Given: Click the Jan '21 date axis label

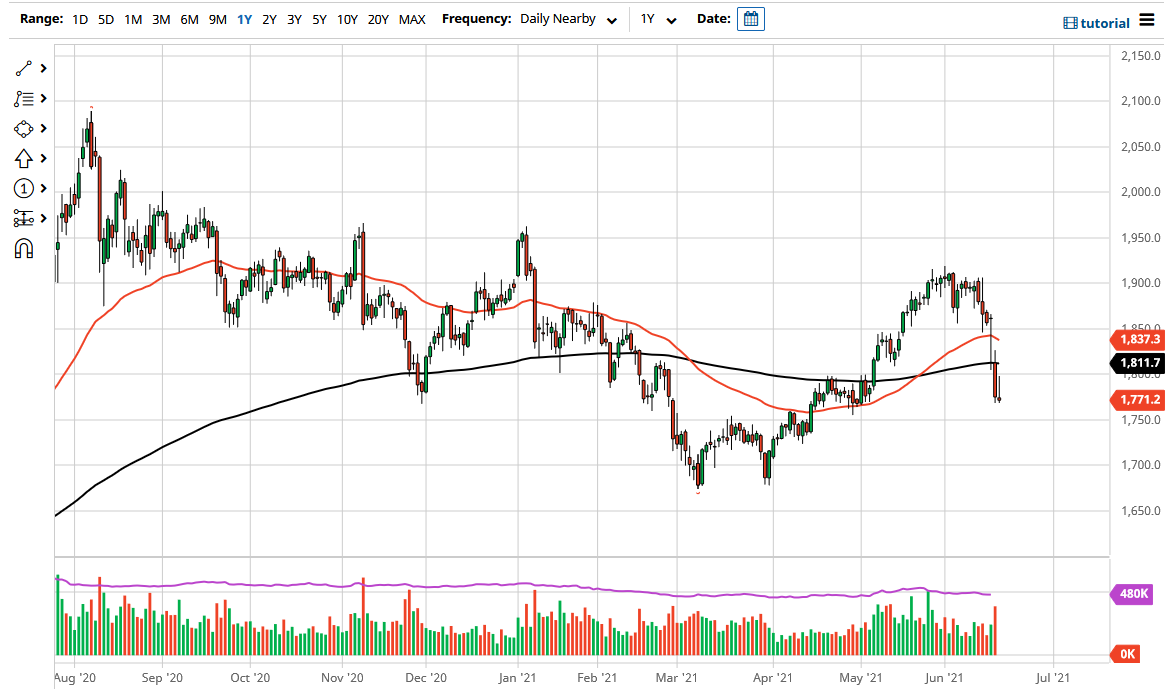Looking at the screenshot, I should (517, 678).
